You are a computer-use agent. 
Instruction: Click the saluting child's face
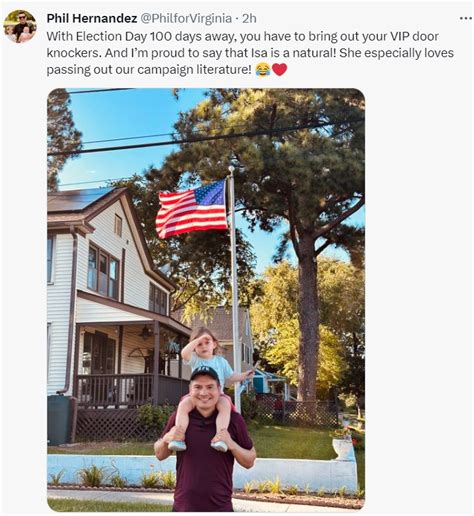204,347
